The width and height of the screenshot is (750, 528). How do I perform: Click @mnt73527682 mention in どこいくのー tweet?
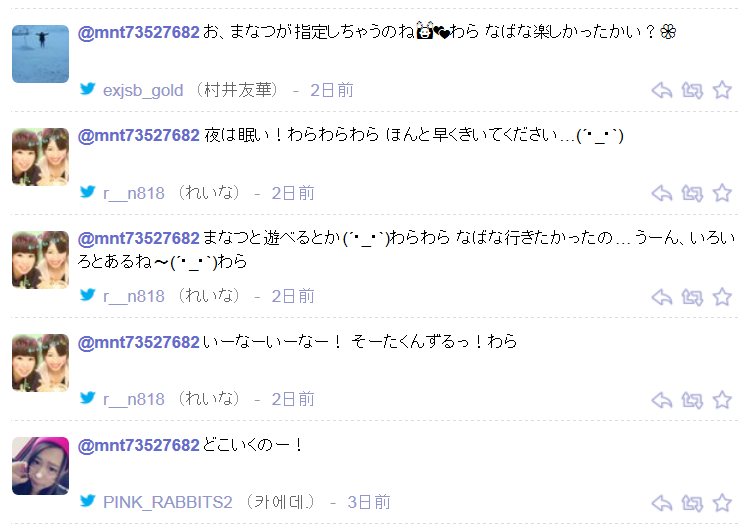pos(138,445)
